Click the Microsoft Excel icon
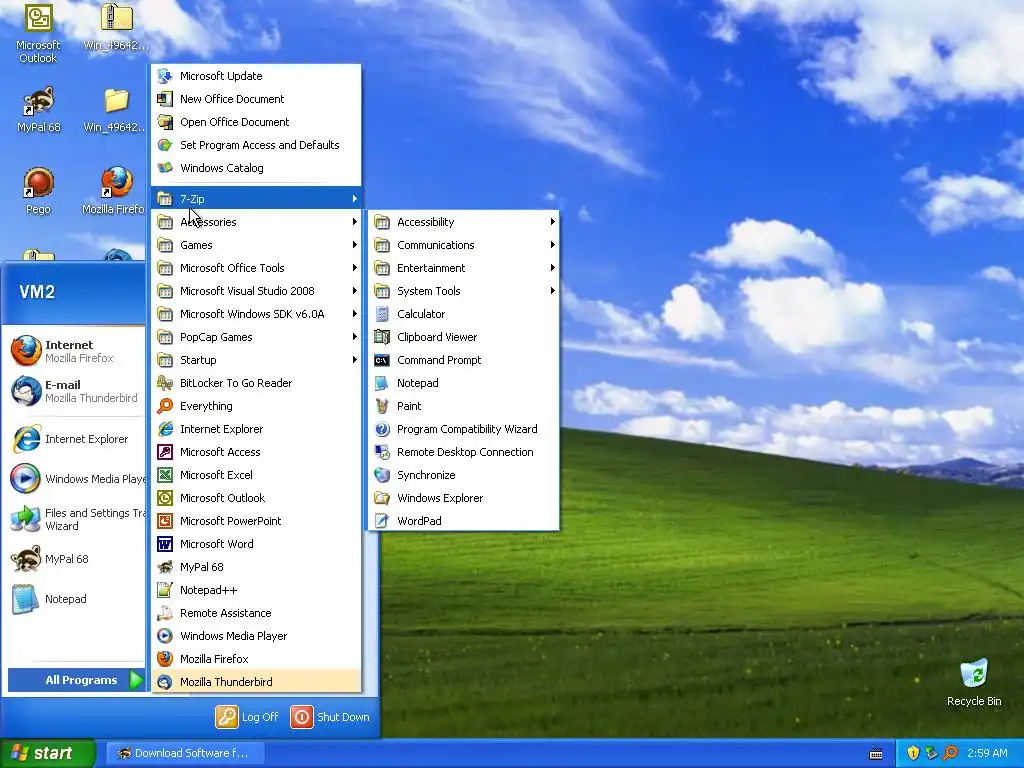 pos(165,475)
